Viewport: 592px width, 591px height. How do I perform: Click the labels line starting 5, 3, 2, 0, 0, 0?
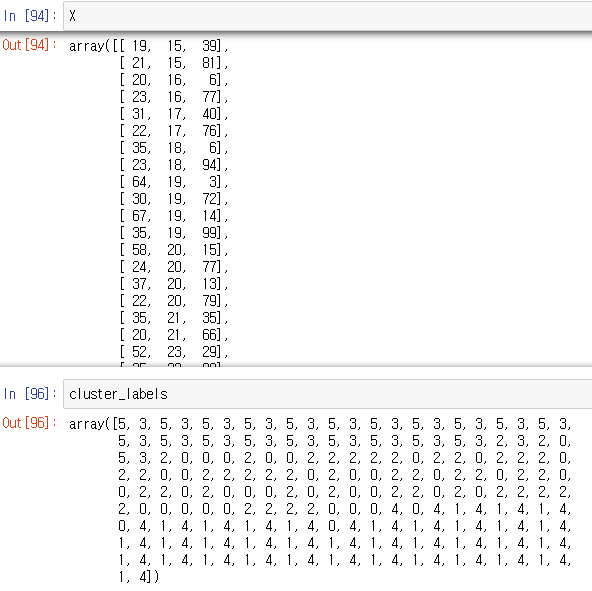[x=344, y=458]
